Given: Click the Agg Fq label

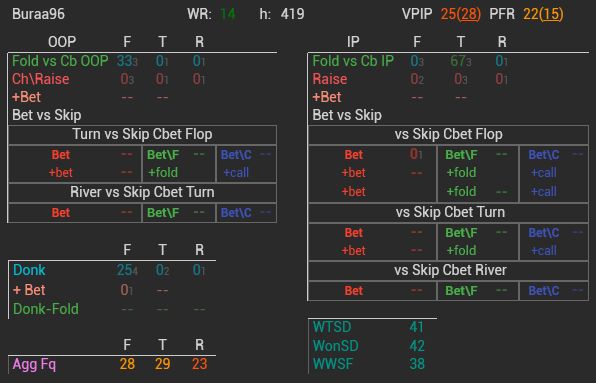Looking at the screenshot, I should [x=34, y=364].
